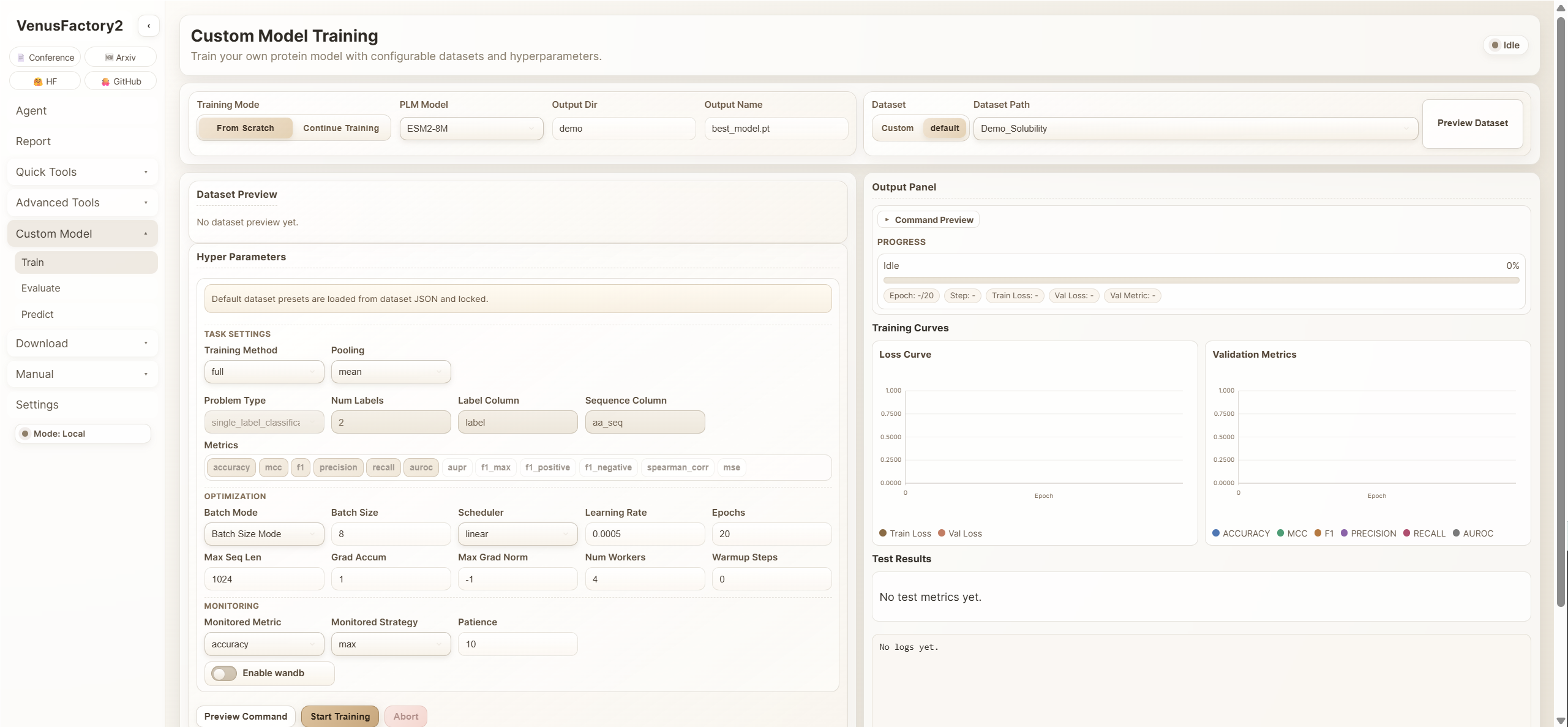Select From Scratch training mode
This screenshot has width=1568, height=727.
click(x=245, y=128)
